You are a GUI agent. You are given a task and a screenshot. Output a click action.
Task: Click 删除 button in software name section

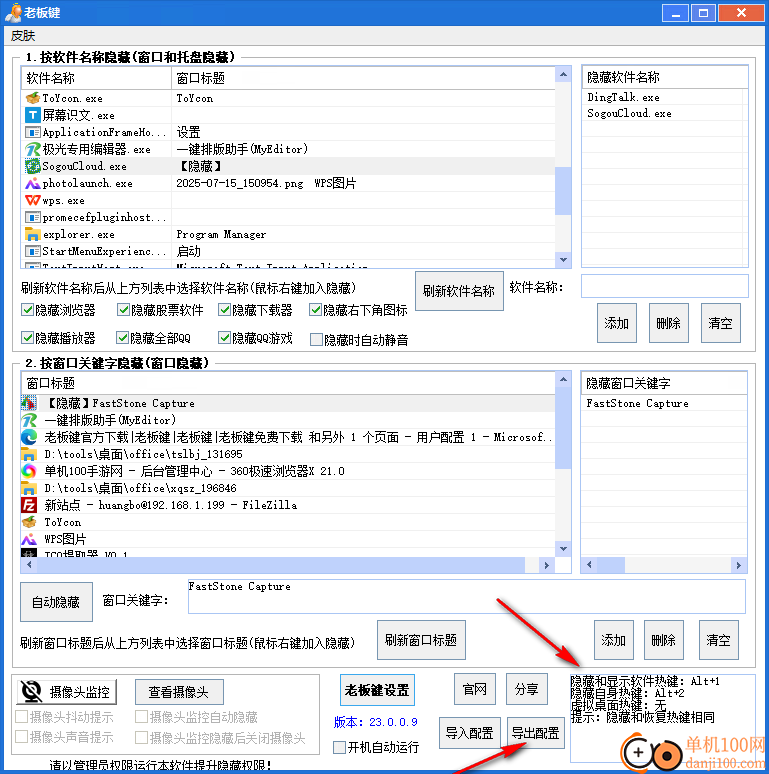668,323
